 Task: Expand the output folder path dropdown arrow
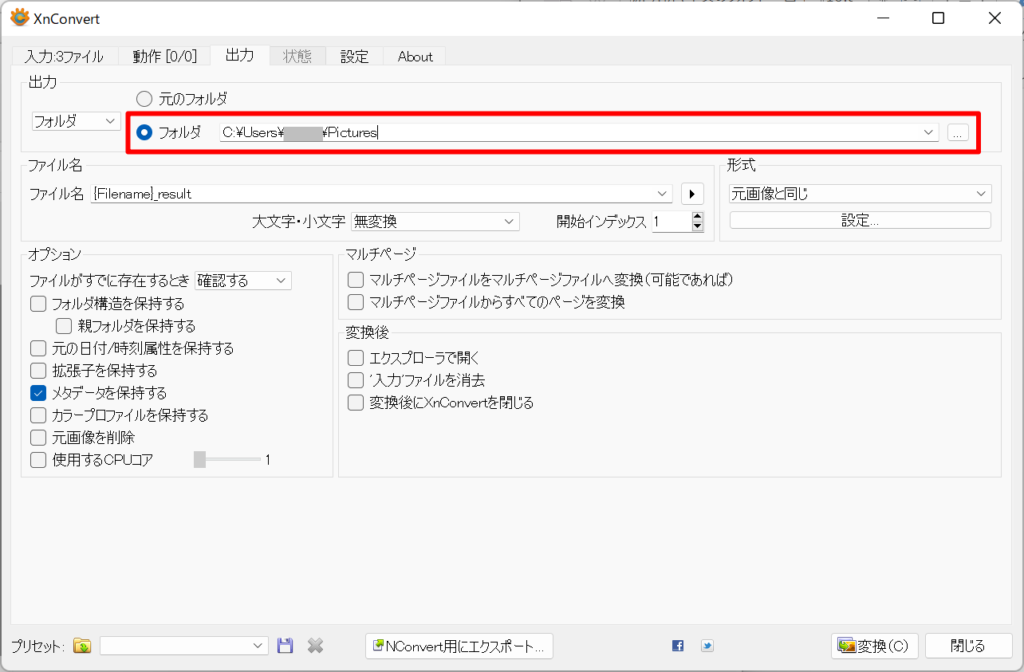click(x=929, y=131)
